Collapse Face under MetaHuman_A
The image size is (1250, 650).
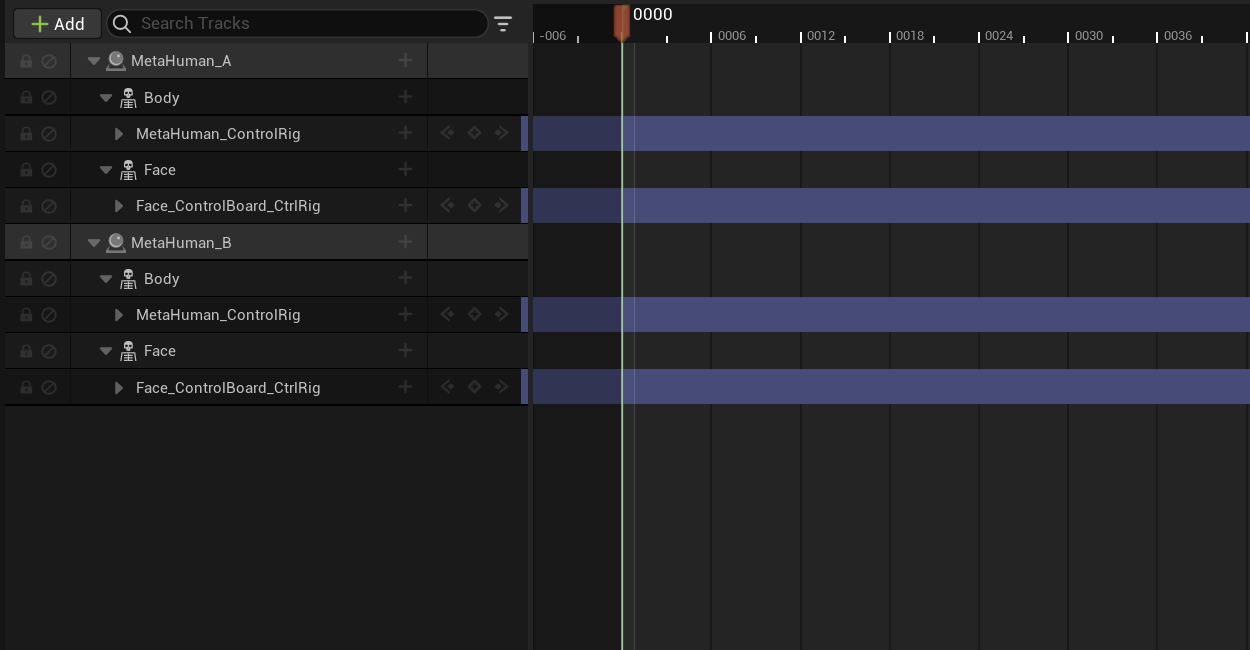(106, 169)
